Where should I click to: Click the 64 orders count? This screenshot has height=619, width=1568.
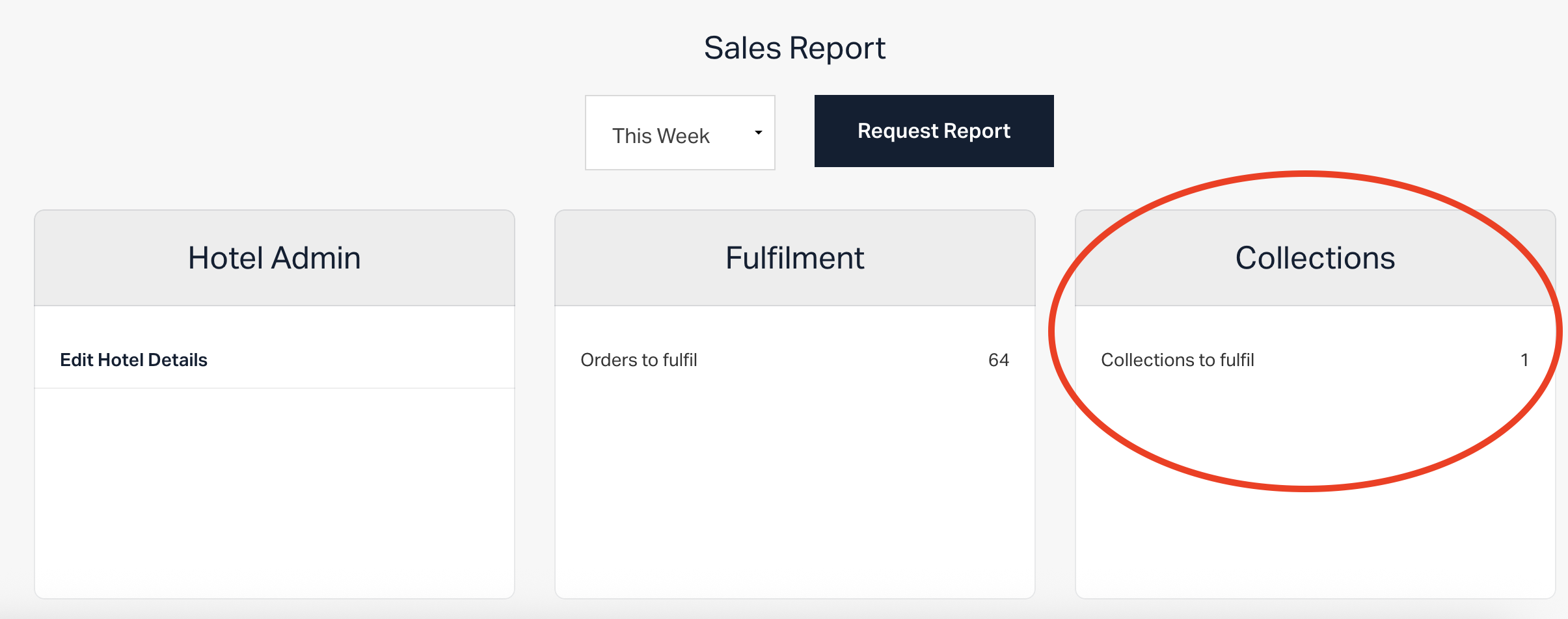(998, 360)
